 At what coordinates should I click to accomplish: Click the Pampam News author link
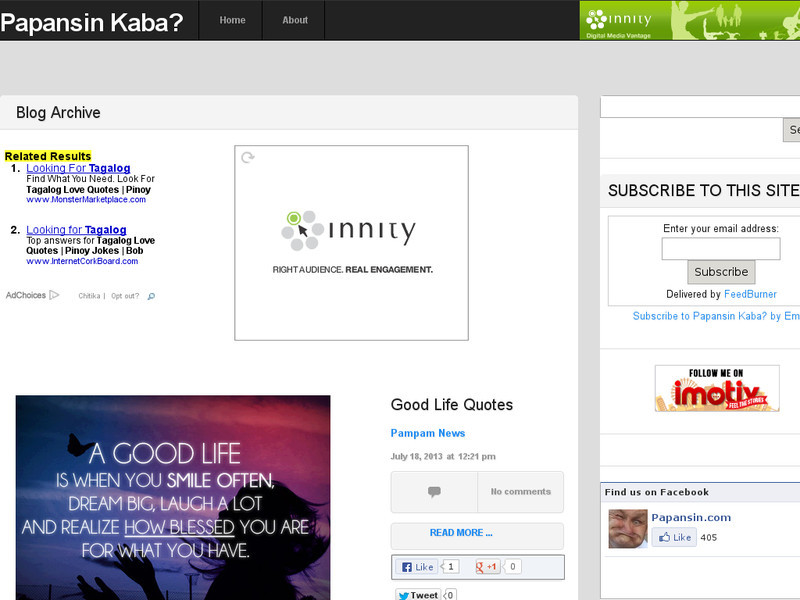point(428,433)
